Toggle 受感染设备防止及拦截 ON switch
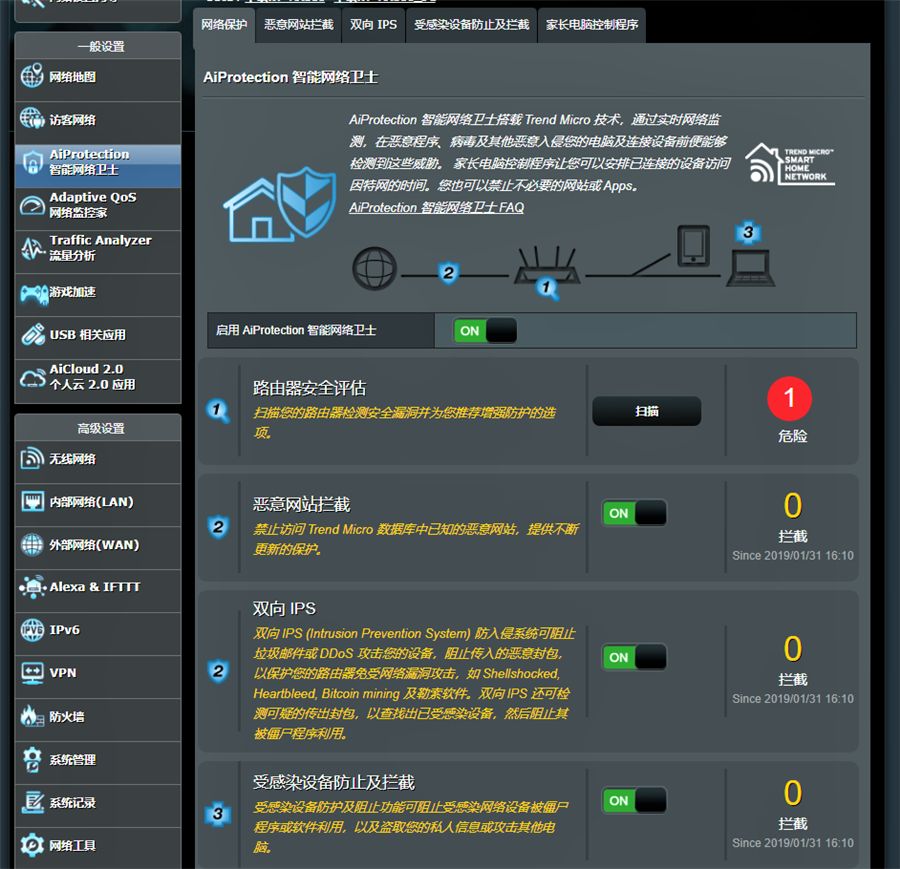The height and width of the screenshot is (869, 900). point(634,801)
